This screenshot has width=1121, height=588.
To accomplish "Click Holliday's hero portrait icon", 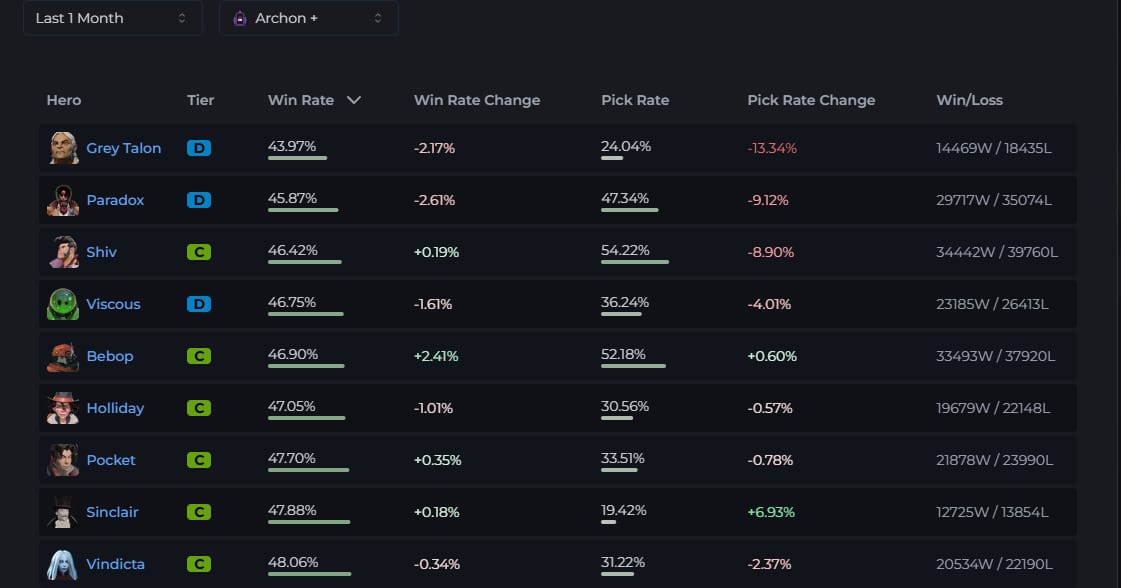I will point(63,408).
